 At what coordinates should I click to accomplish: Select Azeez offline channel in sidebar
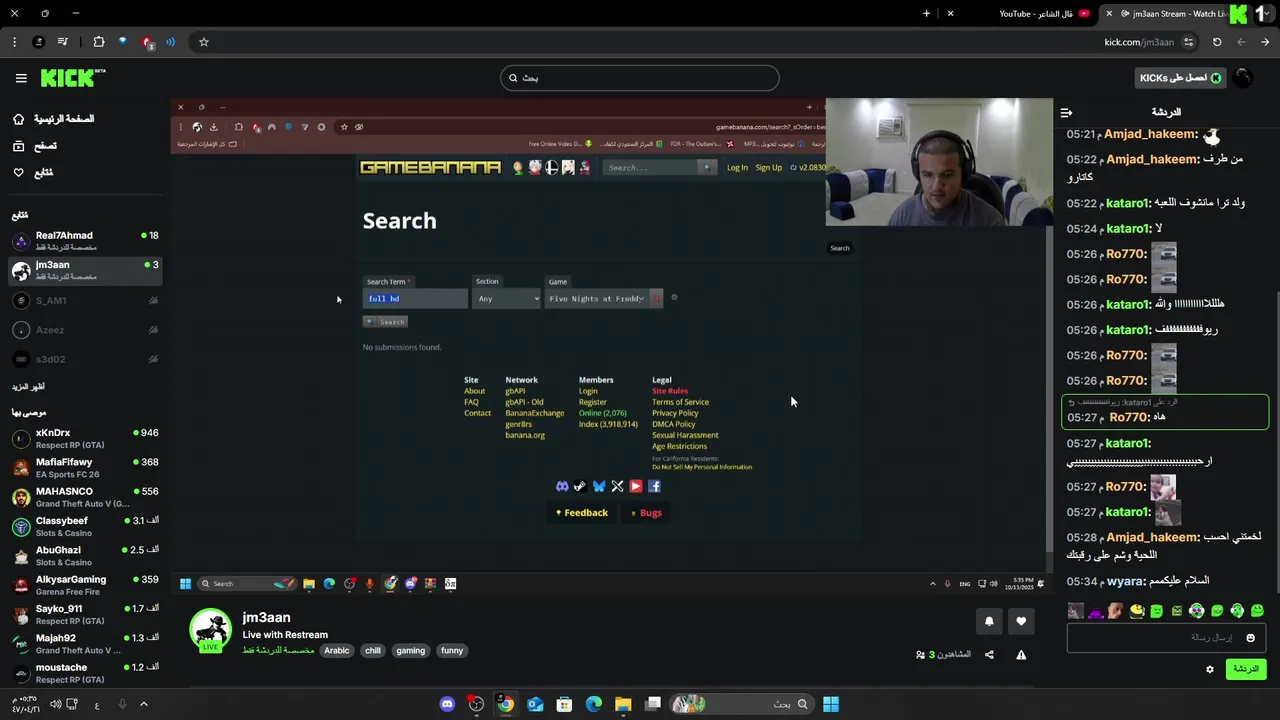point(84,330)
